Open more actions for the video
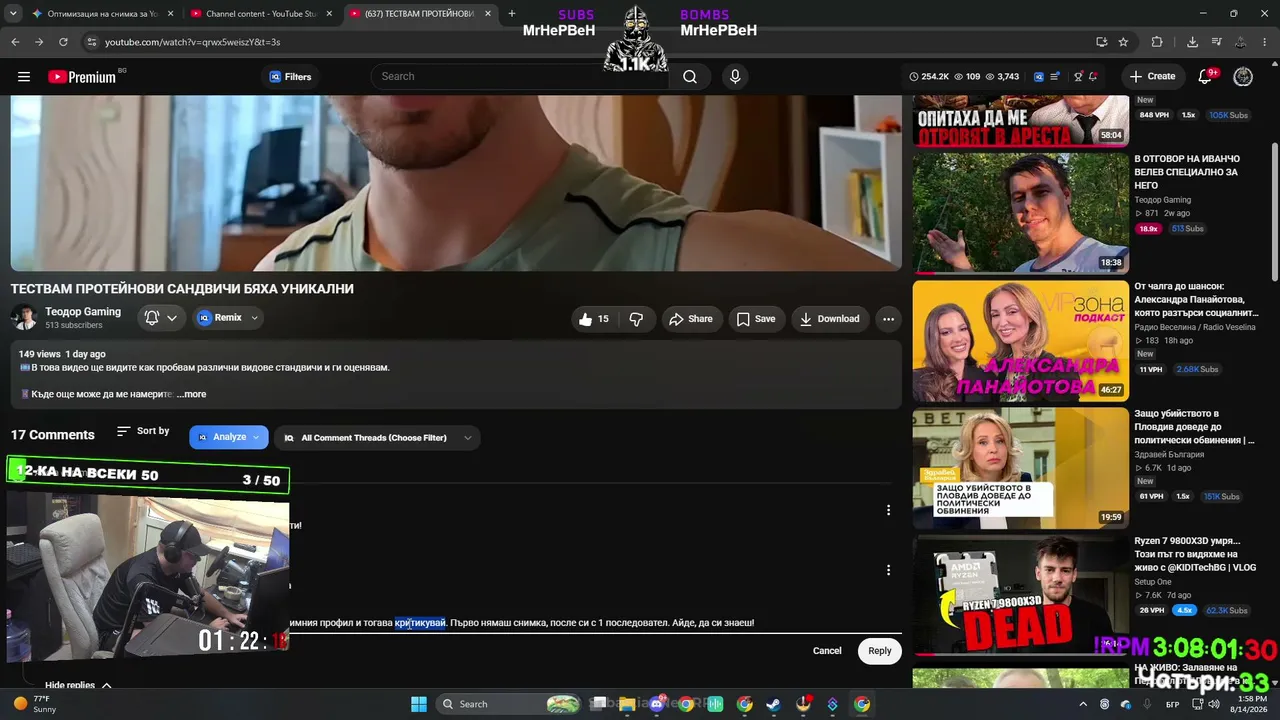Image resolution: width=1280 pixels, height=720 pixels. click(888, 319)
